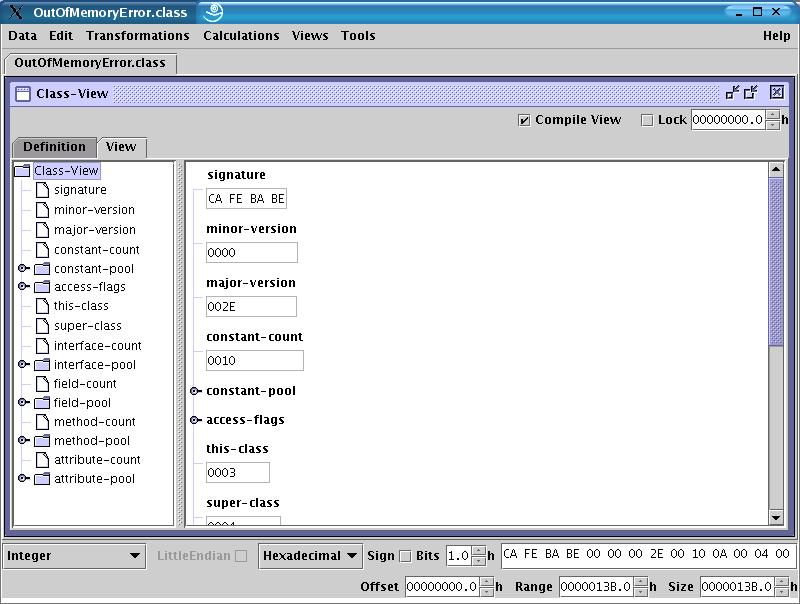Click the detach-panel icon in Class-View header
This screenshot has width=800, height=604.
[751, 93]
